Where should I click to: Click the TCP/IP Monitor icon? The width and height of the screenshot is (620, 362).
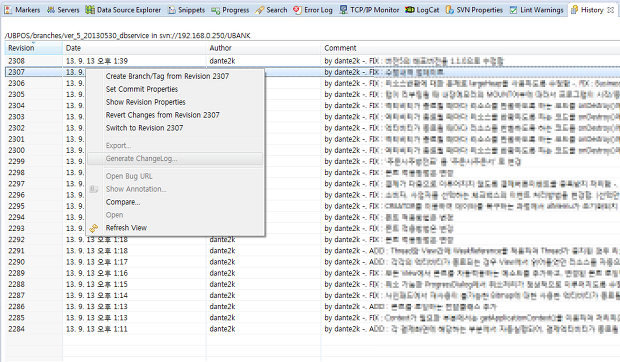344,10
